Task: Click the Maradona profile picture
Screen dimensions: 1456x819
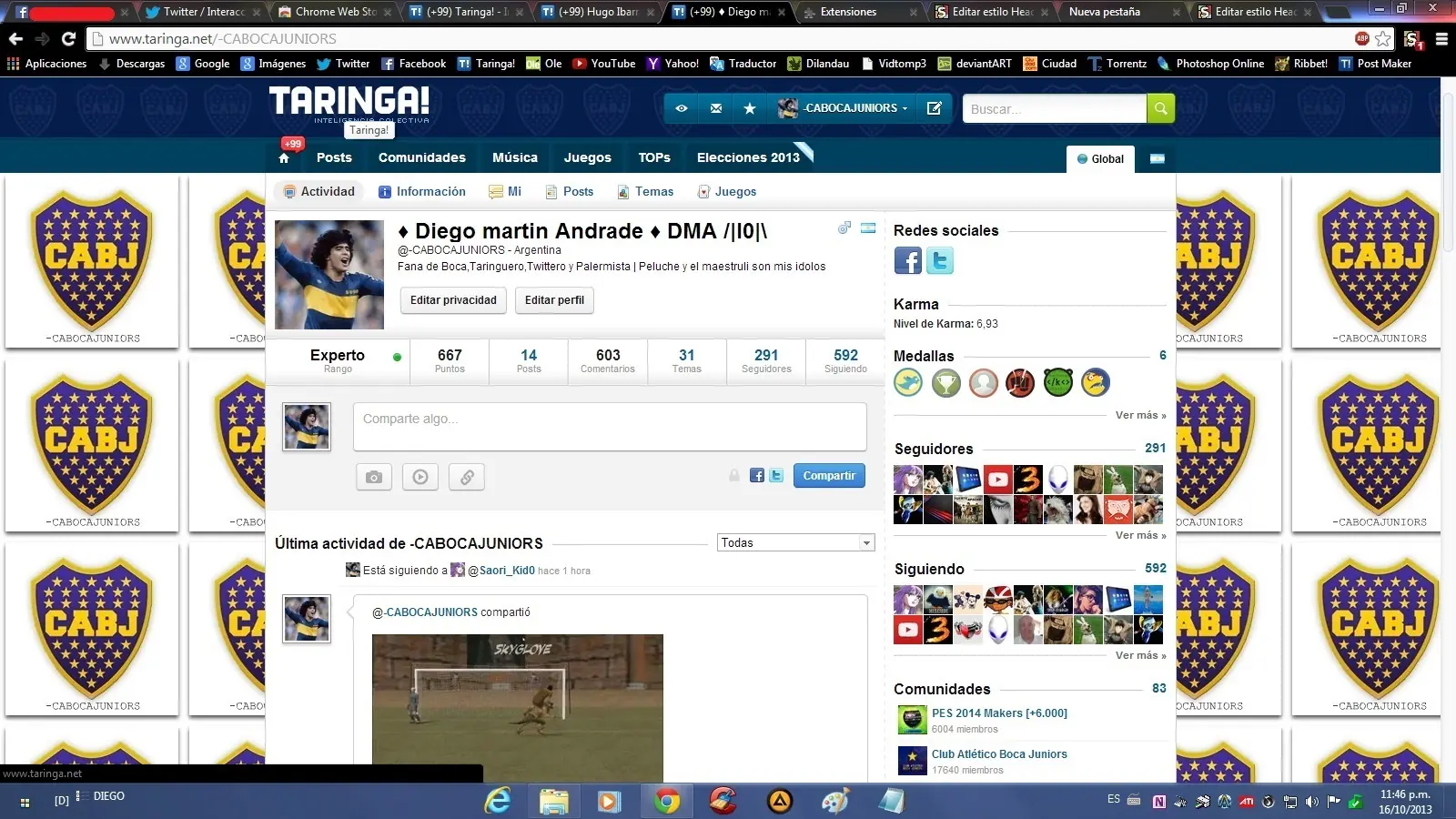Action: pos(329,275)
